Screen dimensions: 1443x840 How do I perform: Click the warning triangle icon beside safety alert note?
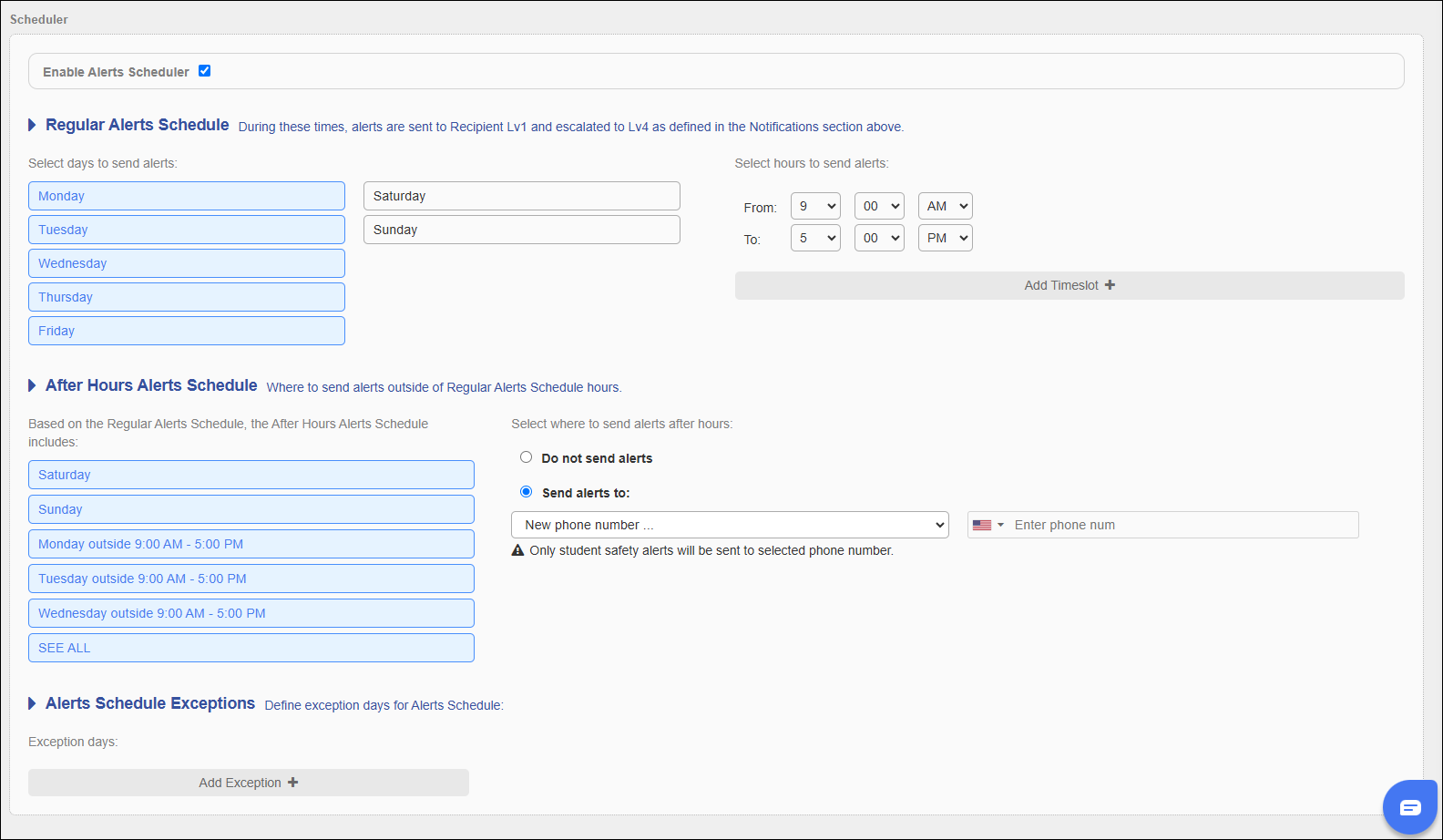(518, 550)
